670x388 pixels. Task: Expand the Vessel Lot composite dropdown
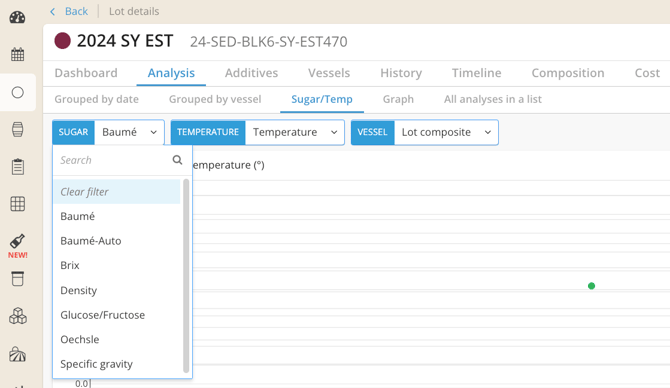(x=446, y=132)
